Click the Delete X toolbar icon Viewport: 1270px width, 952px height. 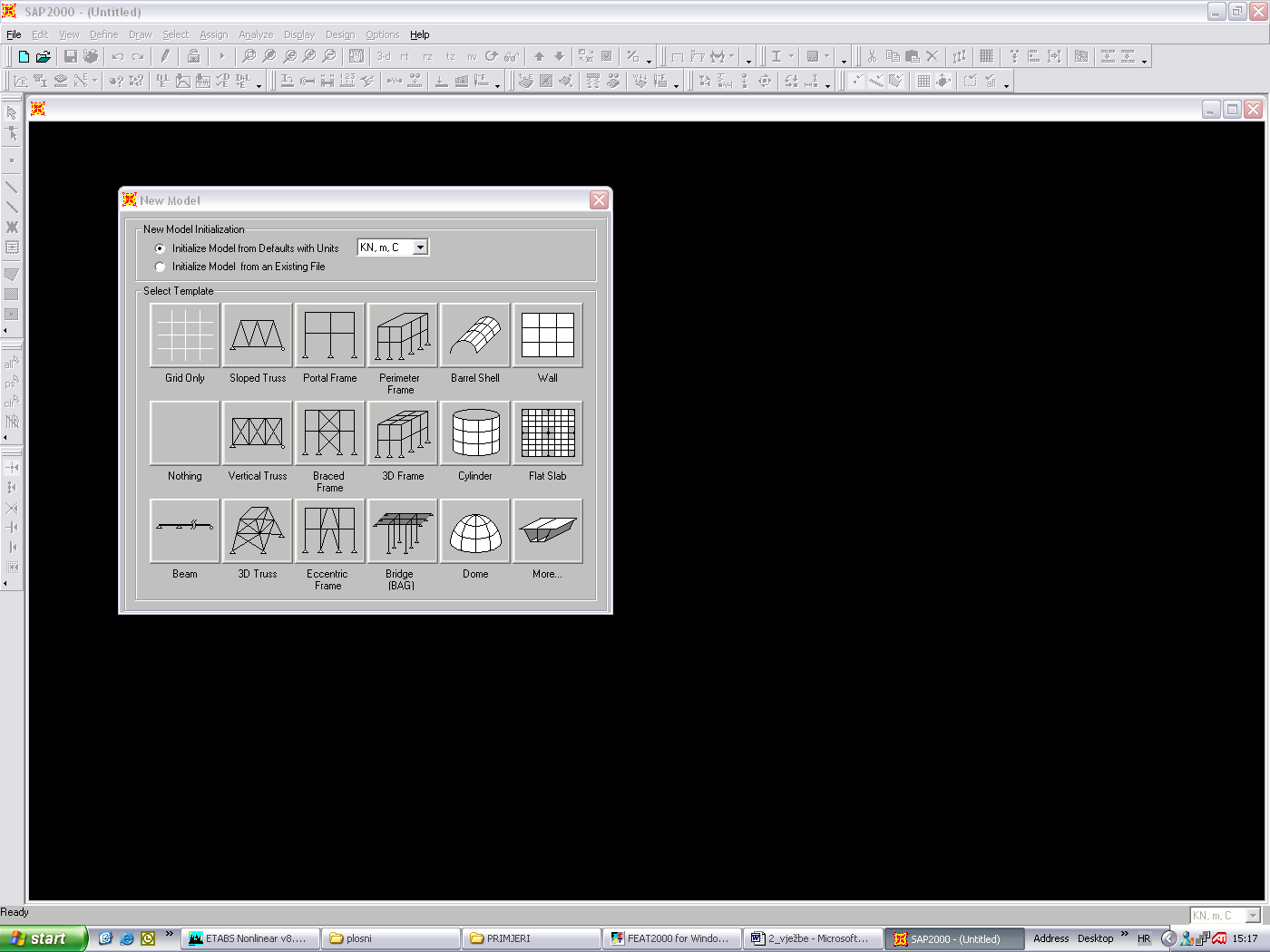click(932, 56)
